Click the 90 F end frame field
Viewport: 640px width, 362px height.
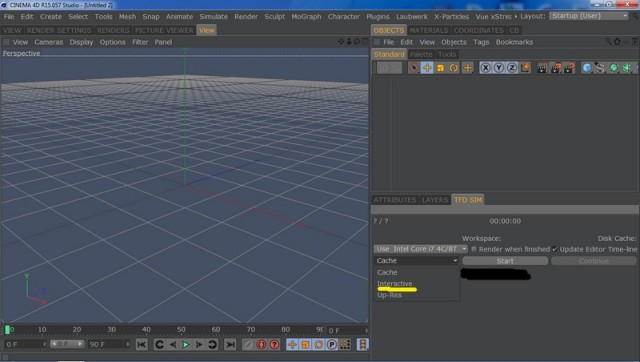[x=109, y=344]
